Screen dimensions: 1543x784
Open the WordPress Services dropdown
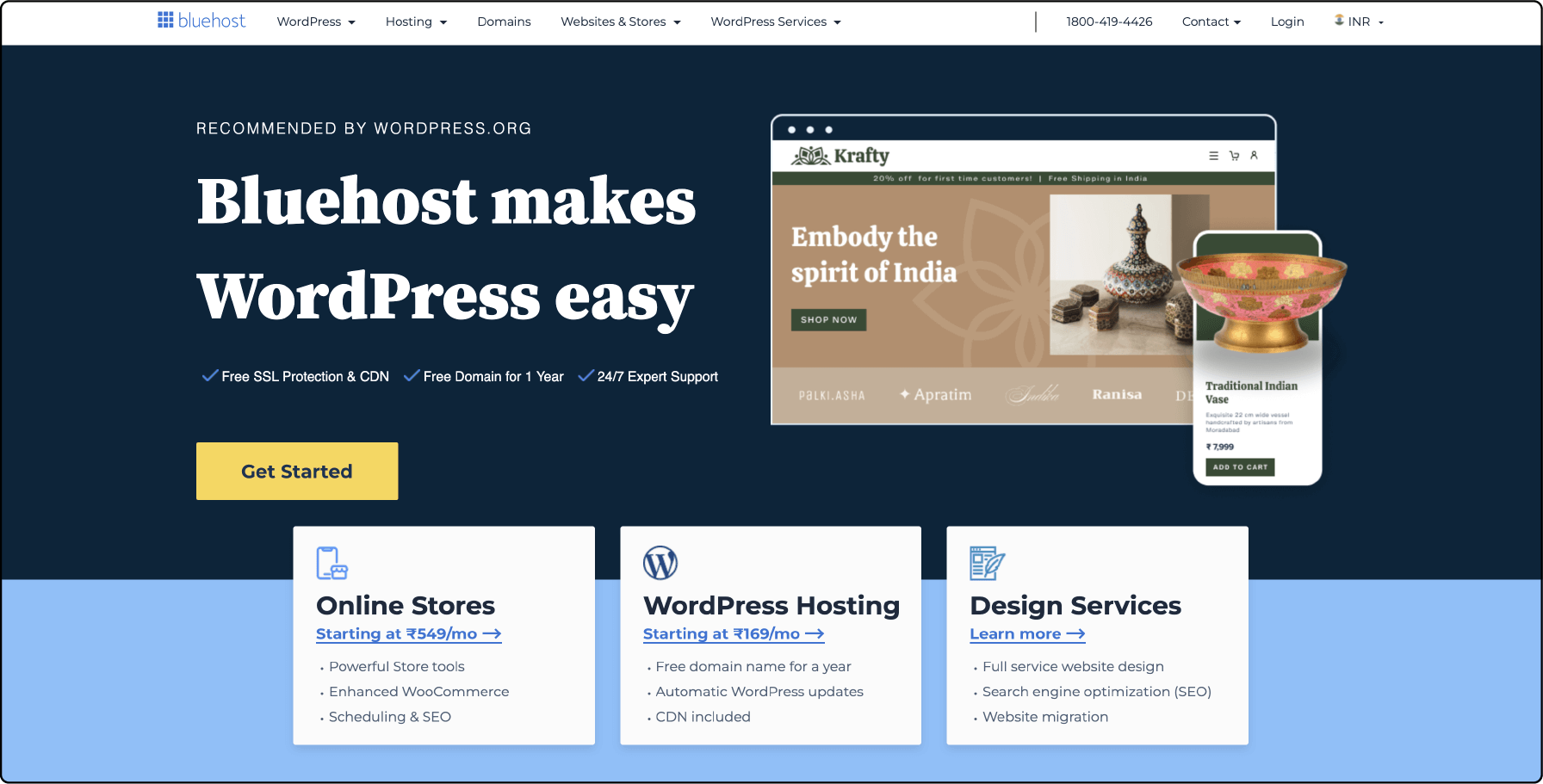click(x=776, y=22)
